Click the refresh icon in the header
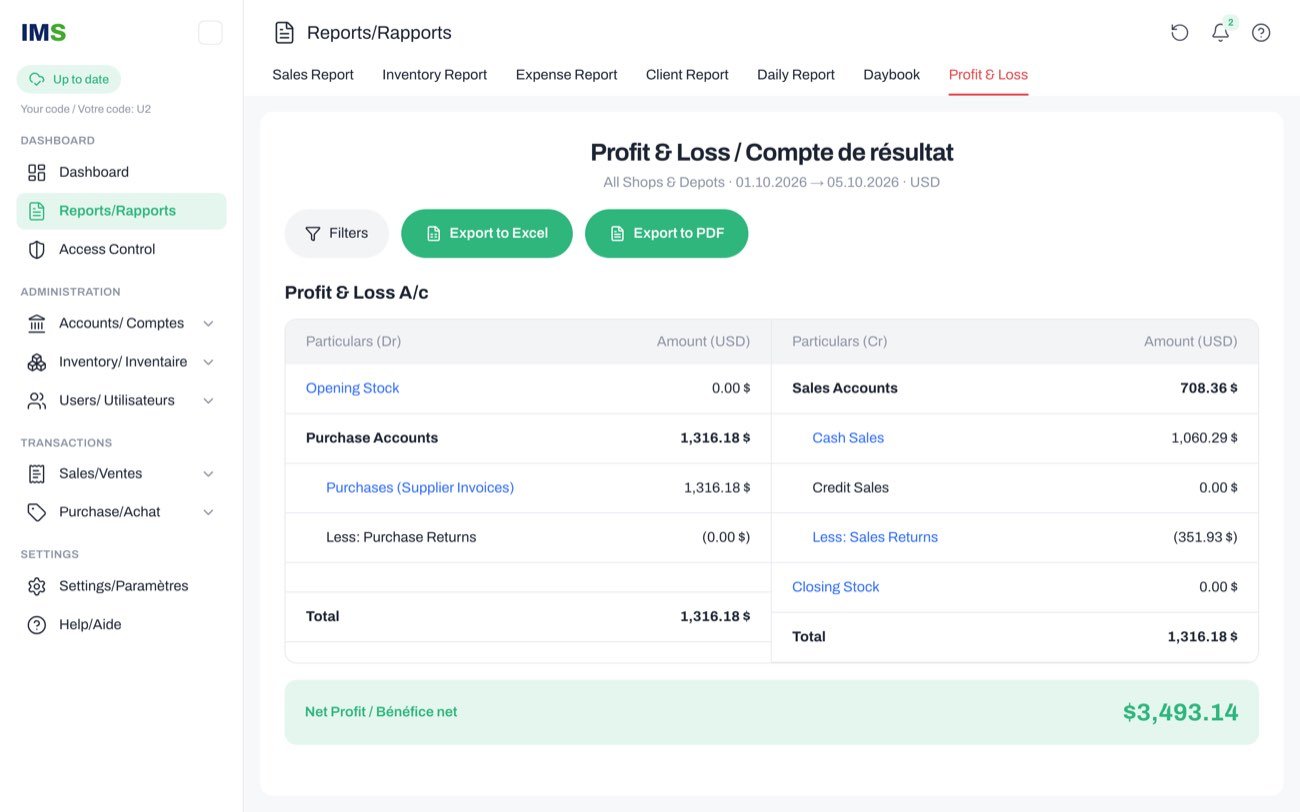 click(x=1180, y=33)
